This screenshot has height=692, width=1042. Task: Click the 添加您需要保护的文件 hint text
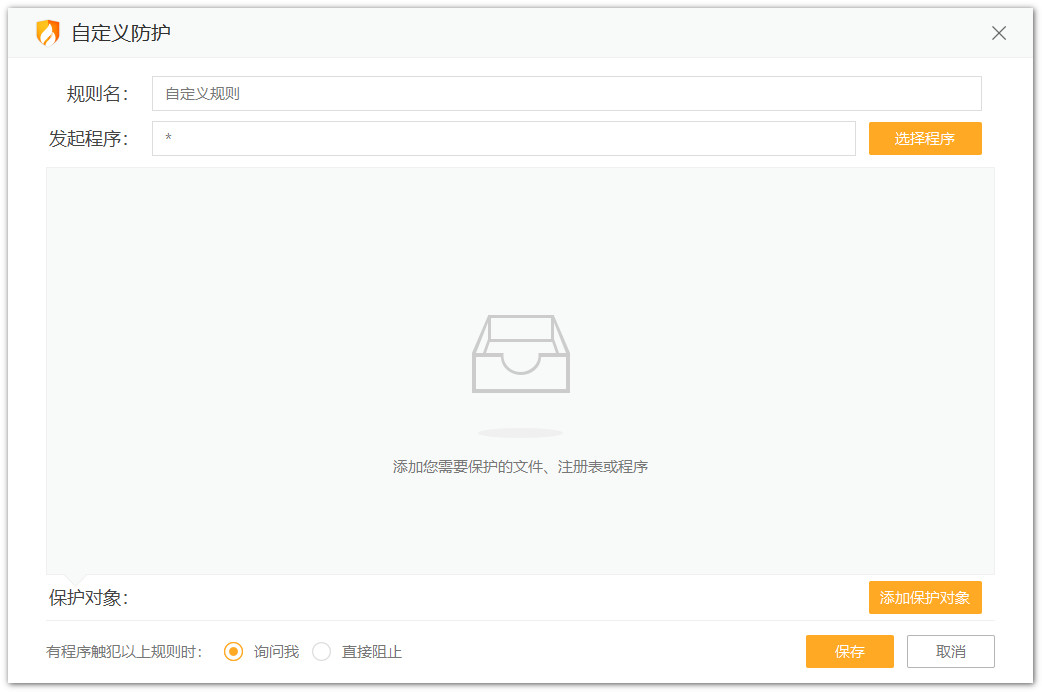coord(521,466)
